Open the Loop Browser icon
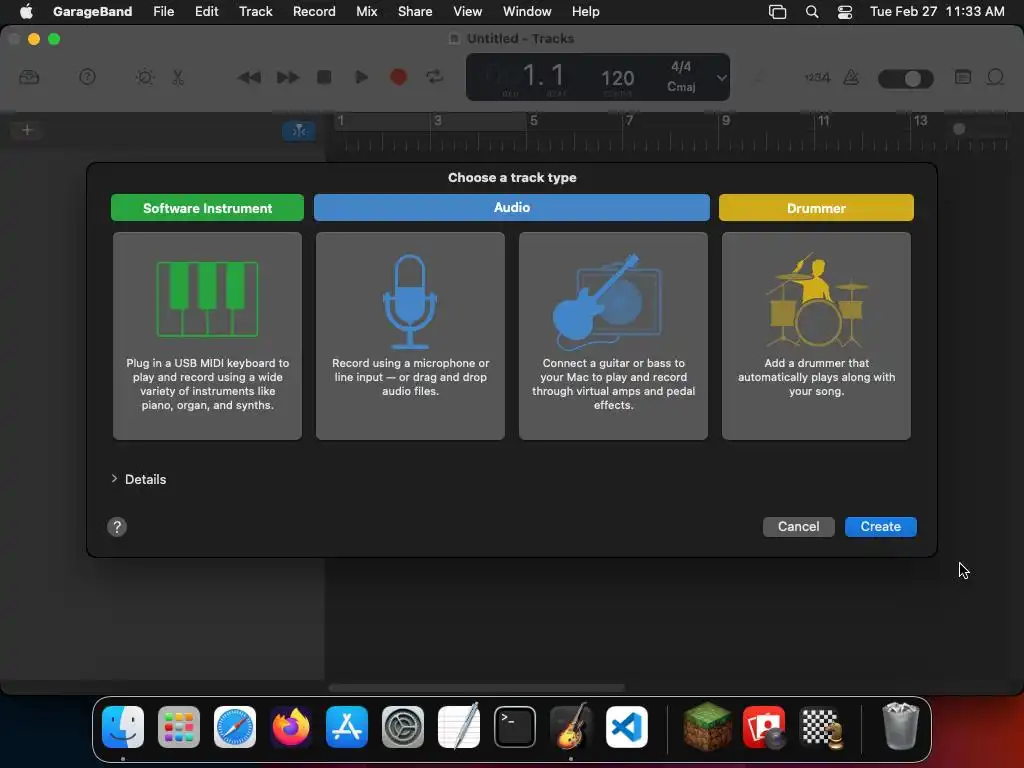 point(995,77)
